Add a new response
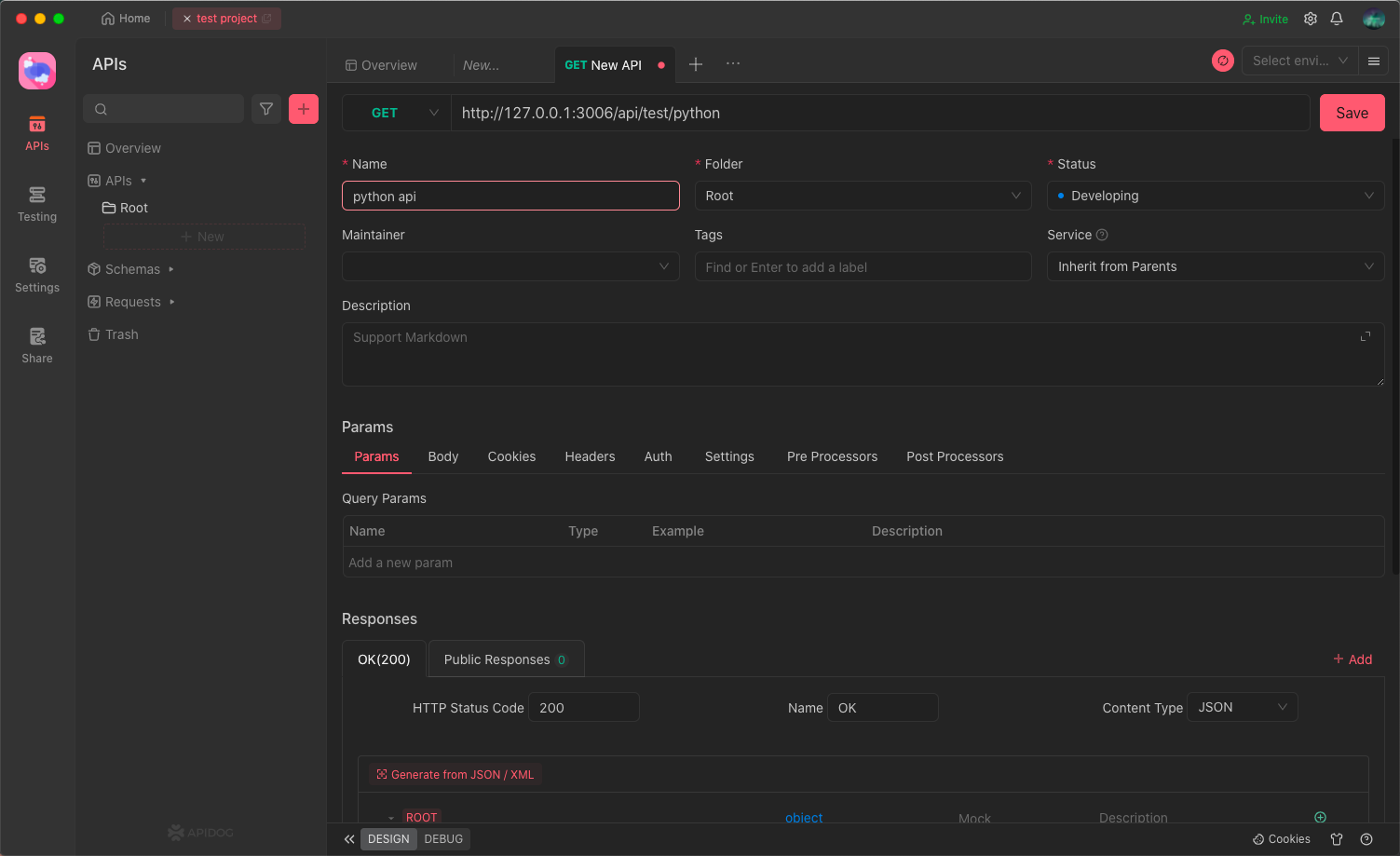 coord(1352,659)
